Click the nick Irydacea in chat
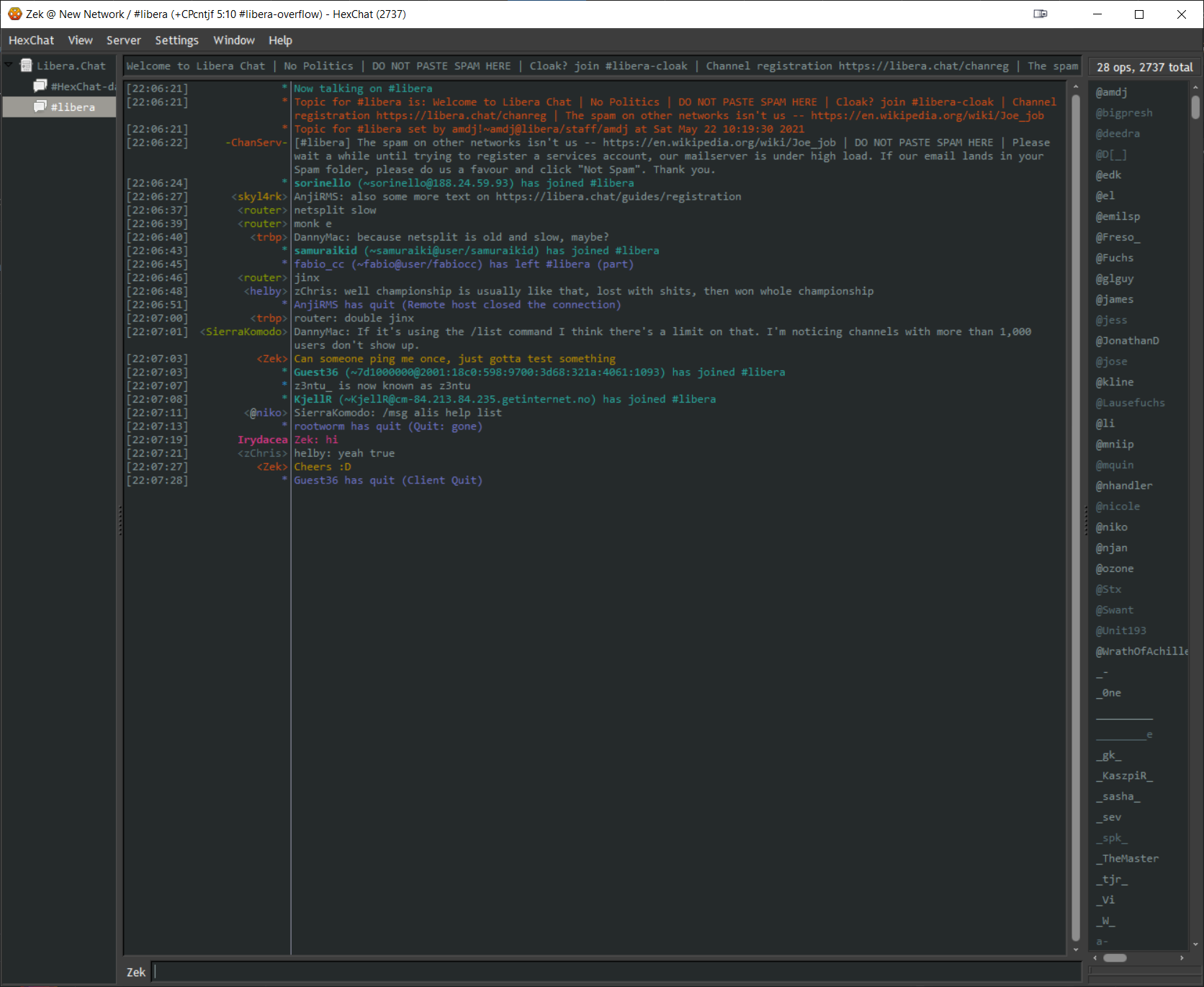The image size is (1204, 987). 262,440
